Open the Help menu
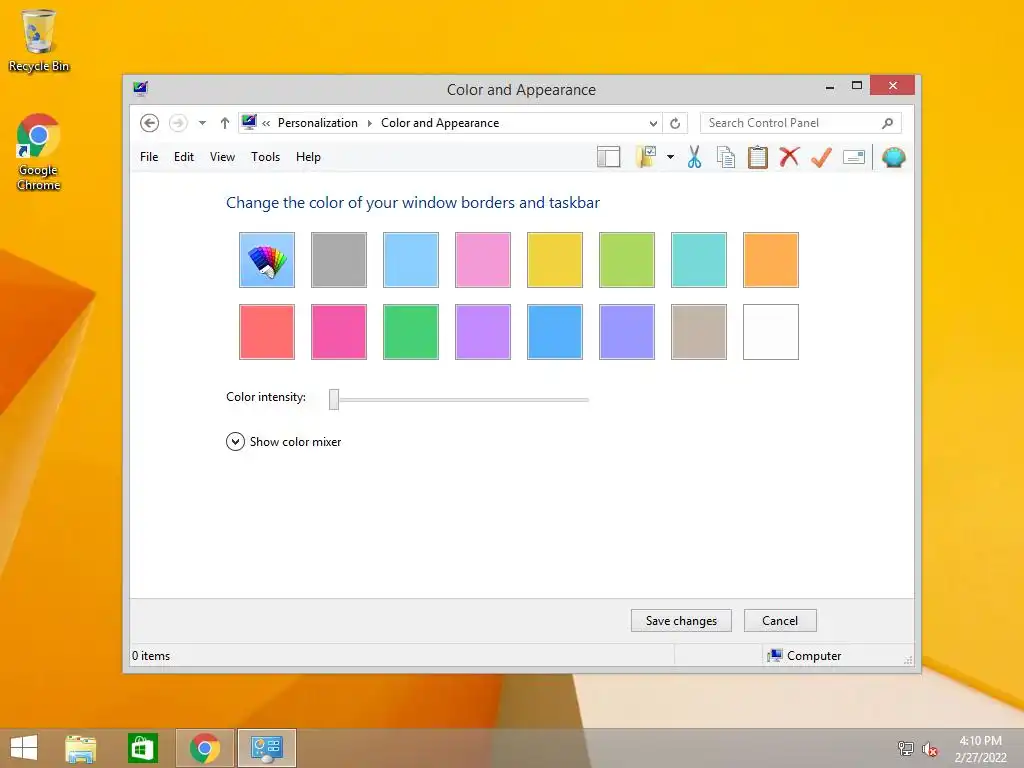Image resolution: width=1024 pixels, height=768 pixels. coord(308,157)
